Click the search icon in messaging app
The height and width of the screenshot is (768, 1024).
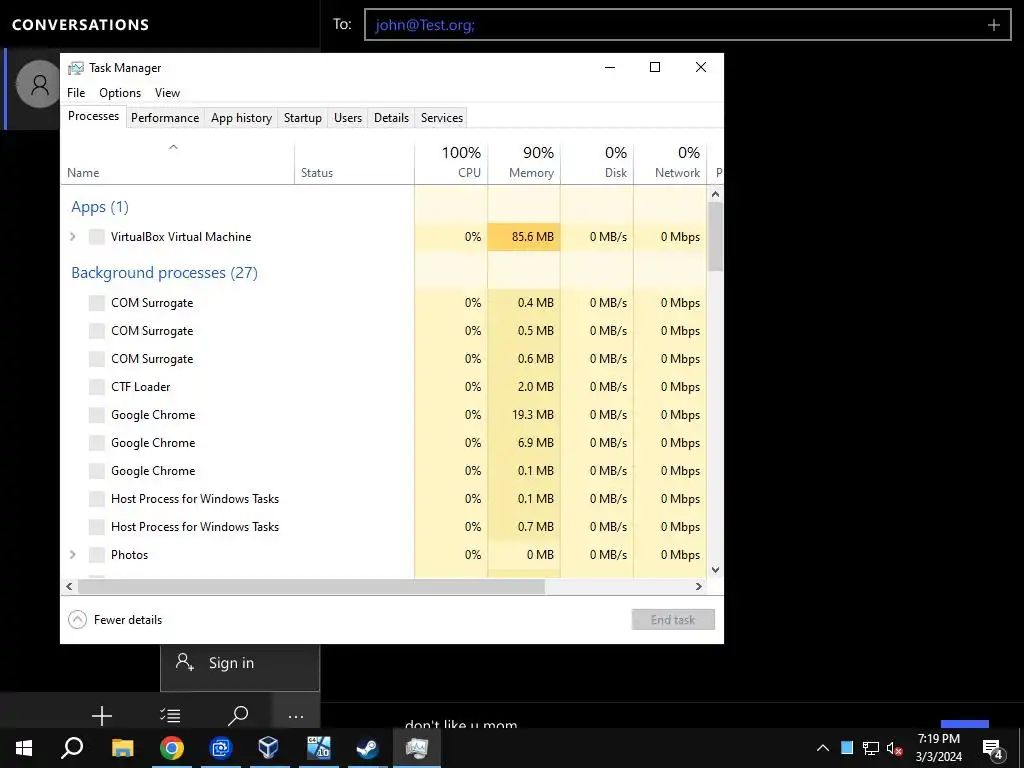238,716
